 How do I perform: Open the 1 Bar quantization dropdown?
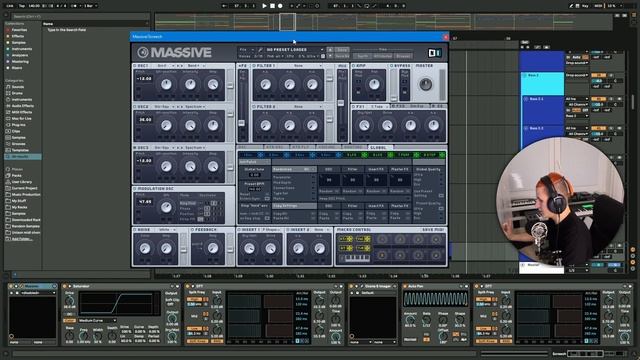(x=90, y=6)
